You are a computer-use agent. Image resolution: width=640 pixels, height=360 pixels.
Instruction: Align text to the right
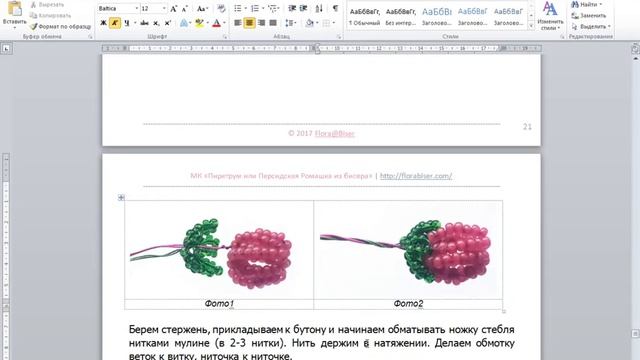coord(261,23)
